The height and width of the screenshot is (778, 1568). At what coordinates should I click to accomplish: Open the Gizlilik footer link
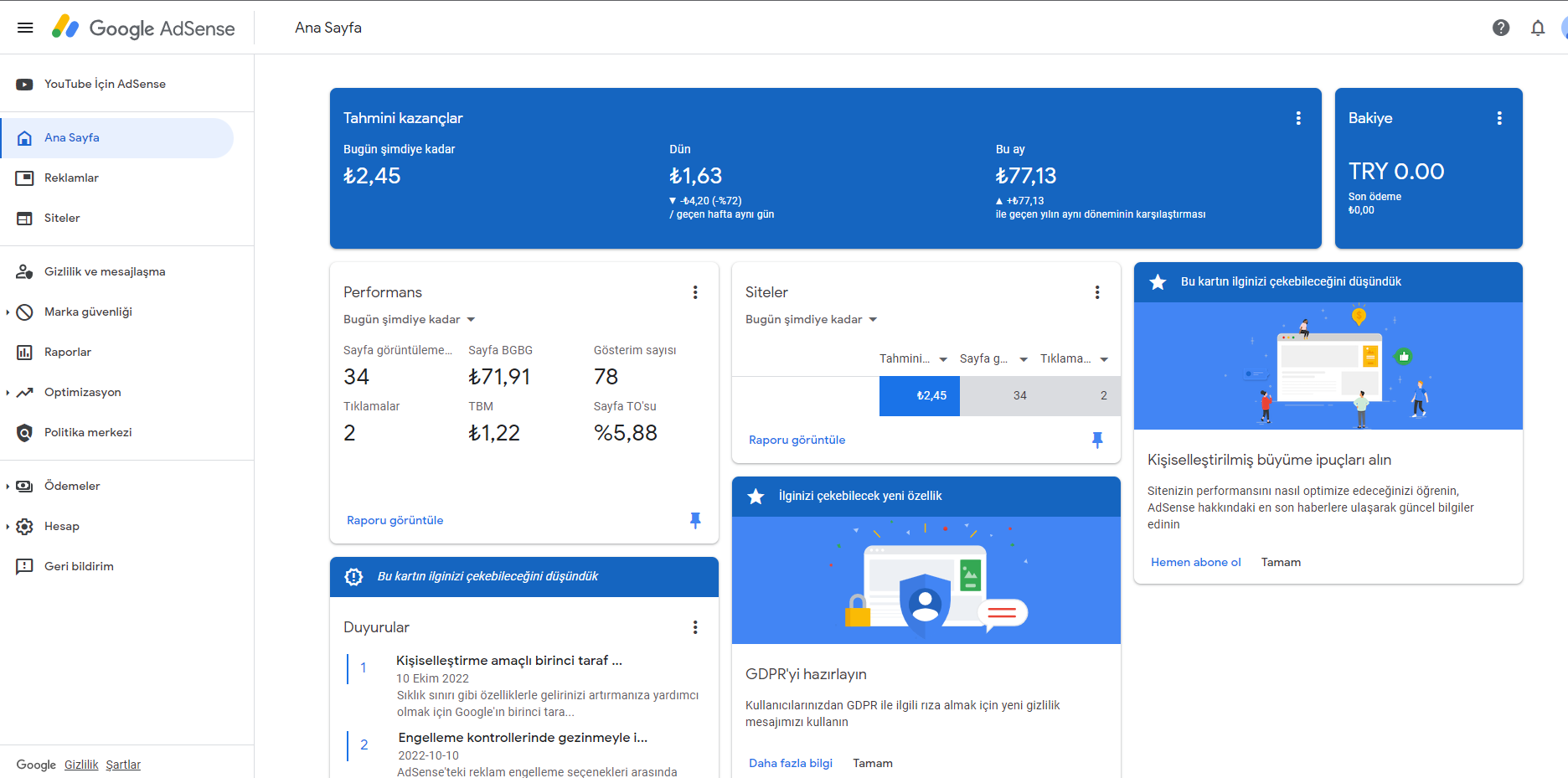[x=81, y=765]
